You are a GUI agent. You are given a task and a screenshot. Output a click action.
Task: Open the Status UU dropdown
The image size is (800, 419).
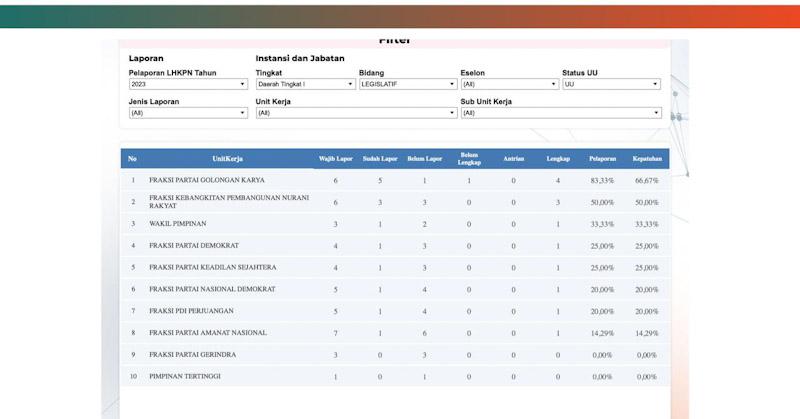(x=611, y=85)
